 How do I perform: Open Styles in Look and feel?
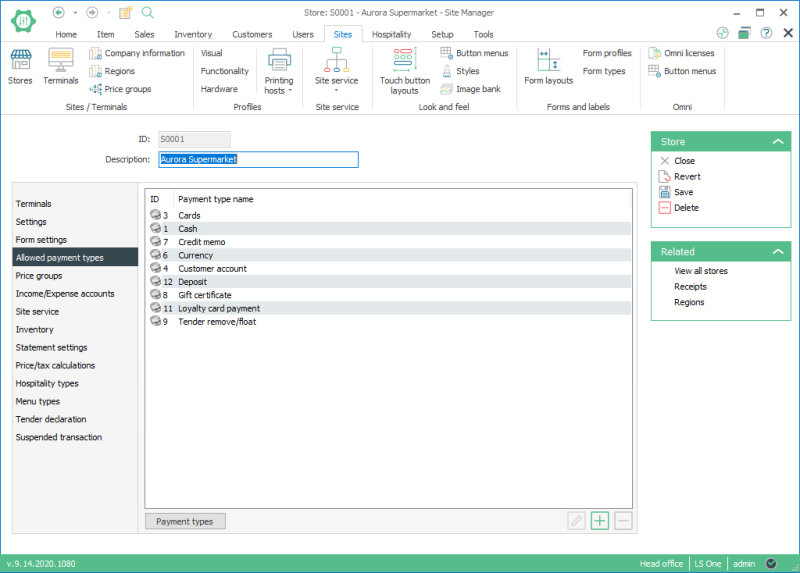tap(460, 71)
